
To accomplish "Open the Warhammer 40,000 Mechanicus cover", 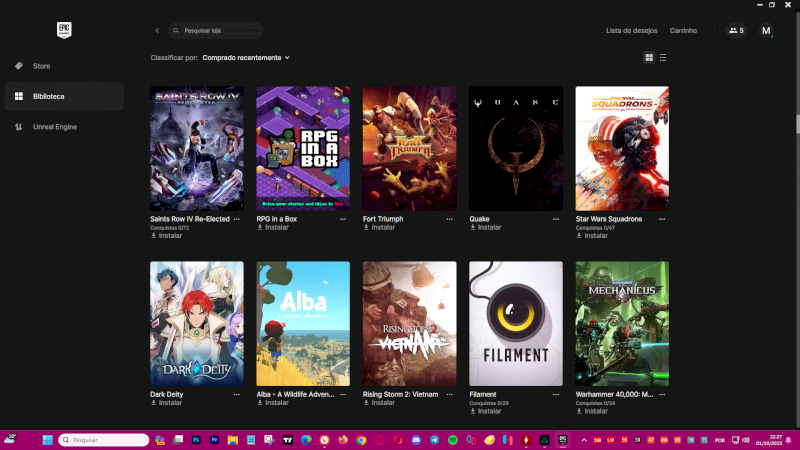I will [x=622, y=323].
